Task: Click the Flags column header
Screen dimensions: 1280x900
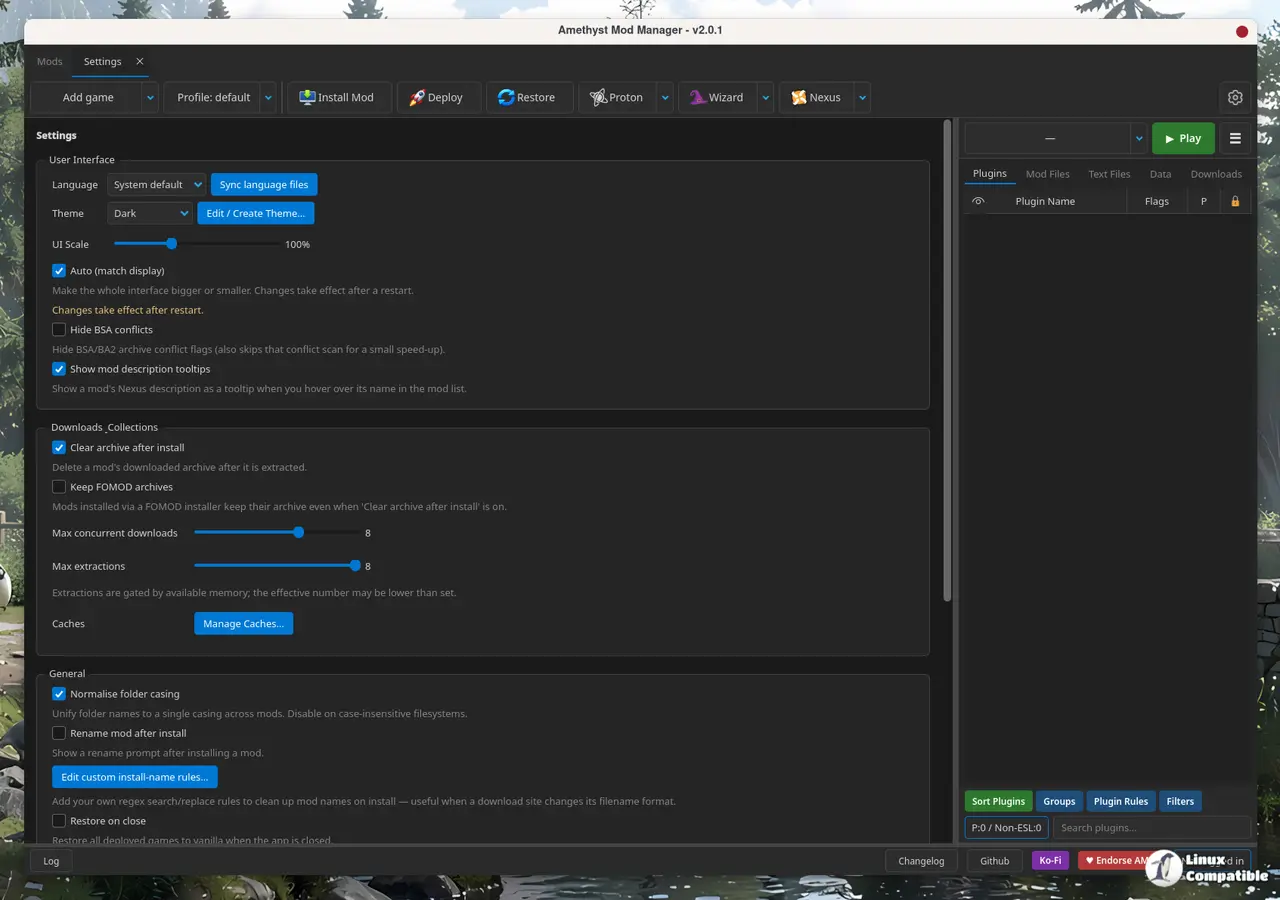Action: tap(1157, 201)
